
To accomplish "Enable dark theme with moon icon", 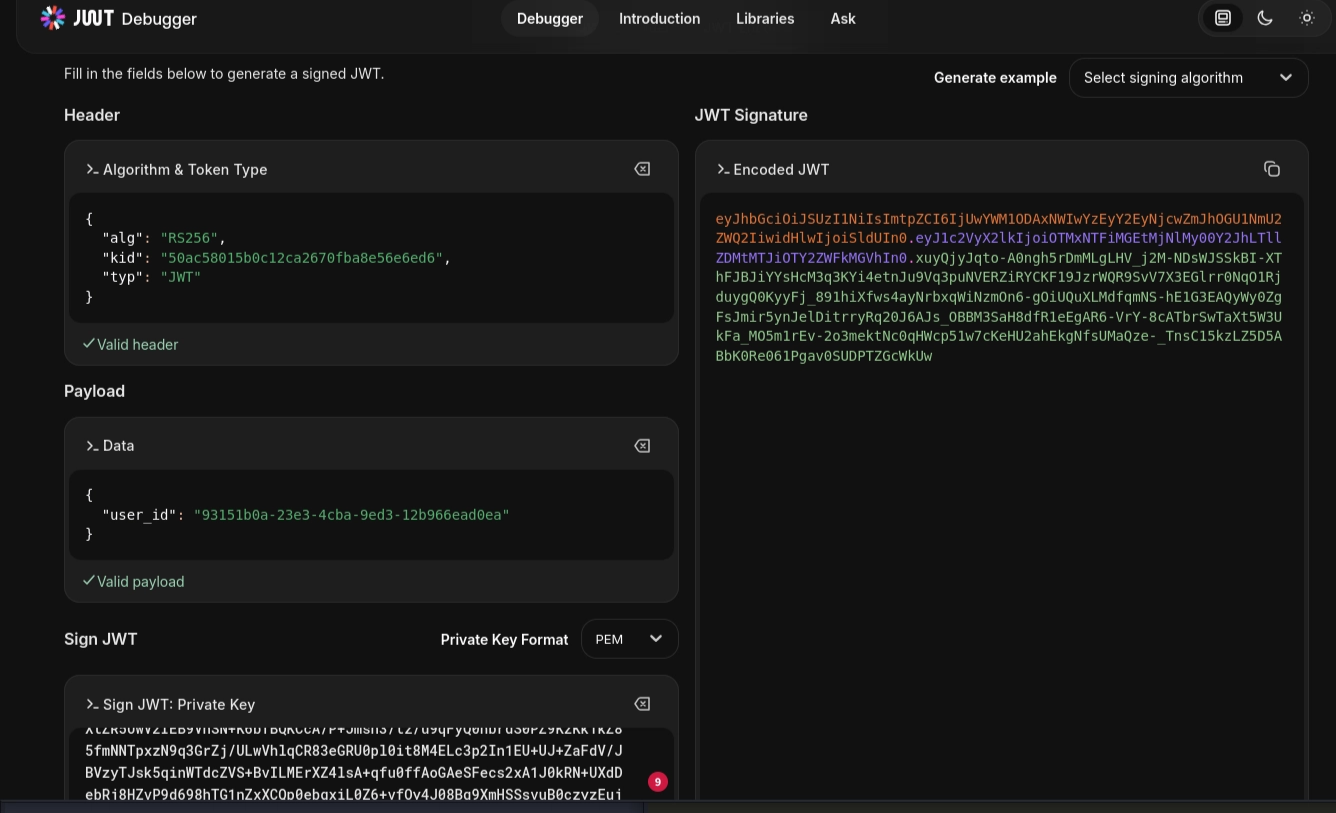I will (x=1264, y=18).
